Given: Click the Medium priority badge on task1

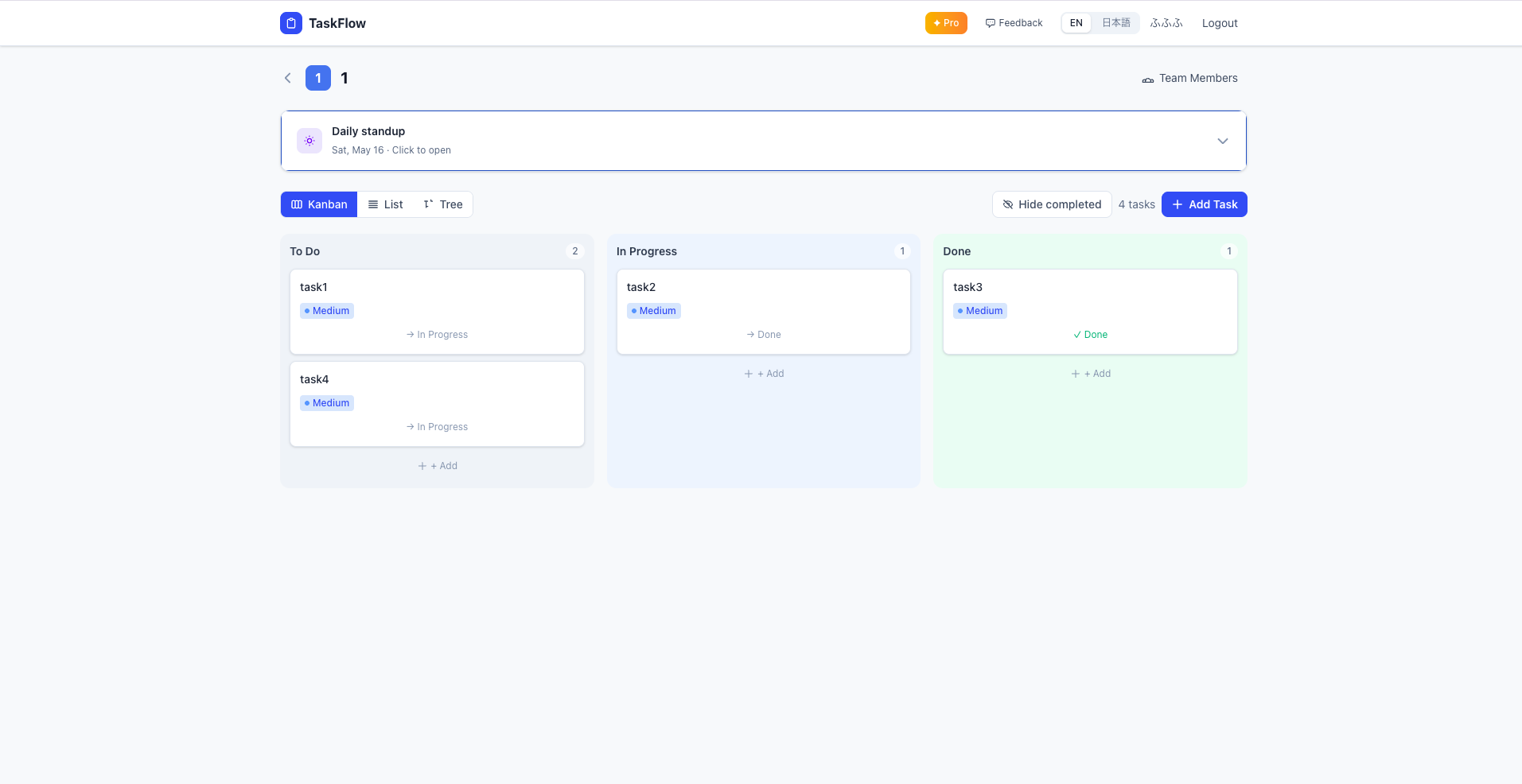Looking at the screenshot, I should 327,311.
